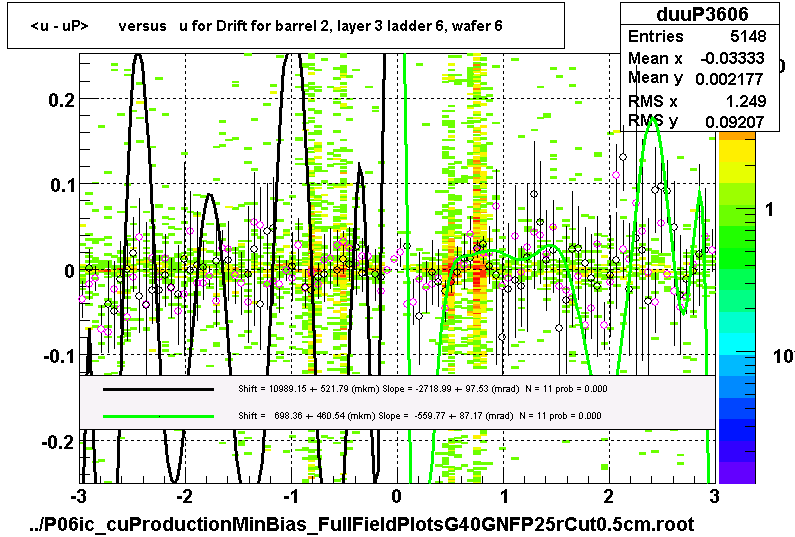The height and width of the screenshot is (537, 795).
Task: Click the x-axis label 0
Action: point(396,496)
